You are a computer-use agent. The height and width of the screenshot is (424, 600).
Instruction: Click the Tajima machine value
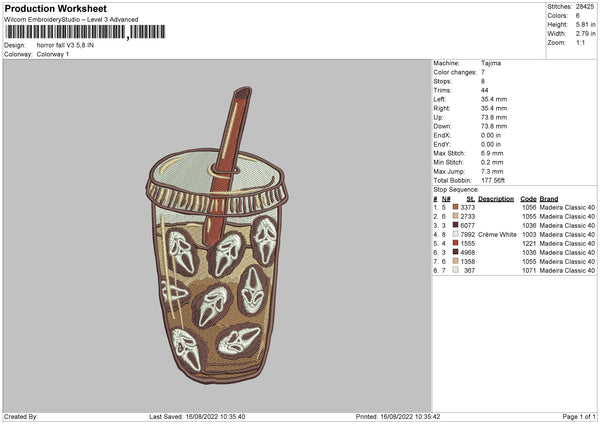[x=491, y=62]
